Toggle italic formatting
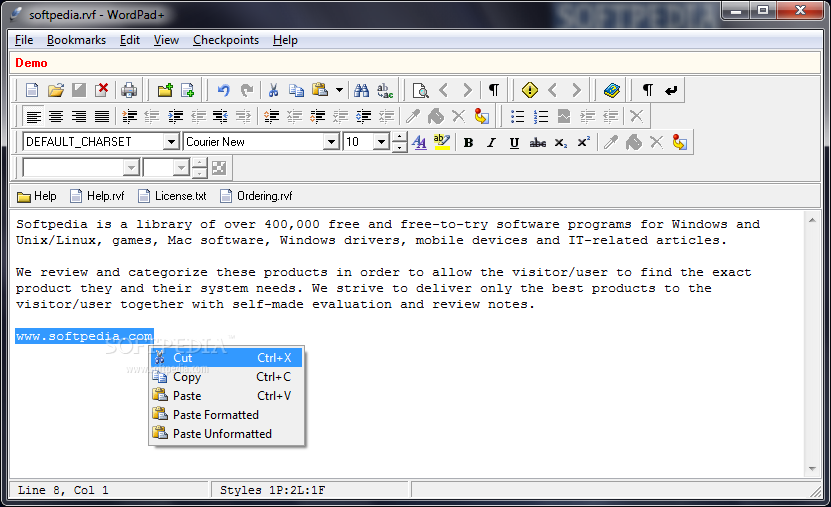 (x=491, y=142)
